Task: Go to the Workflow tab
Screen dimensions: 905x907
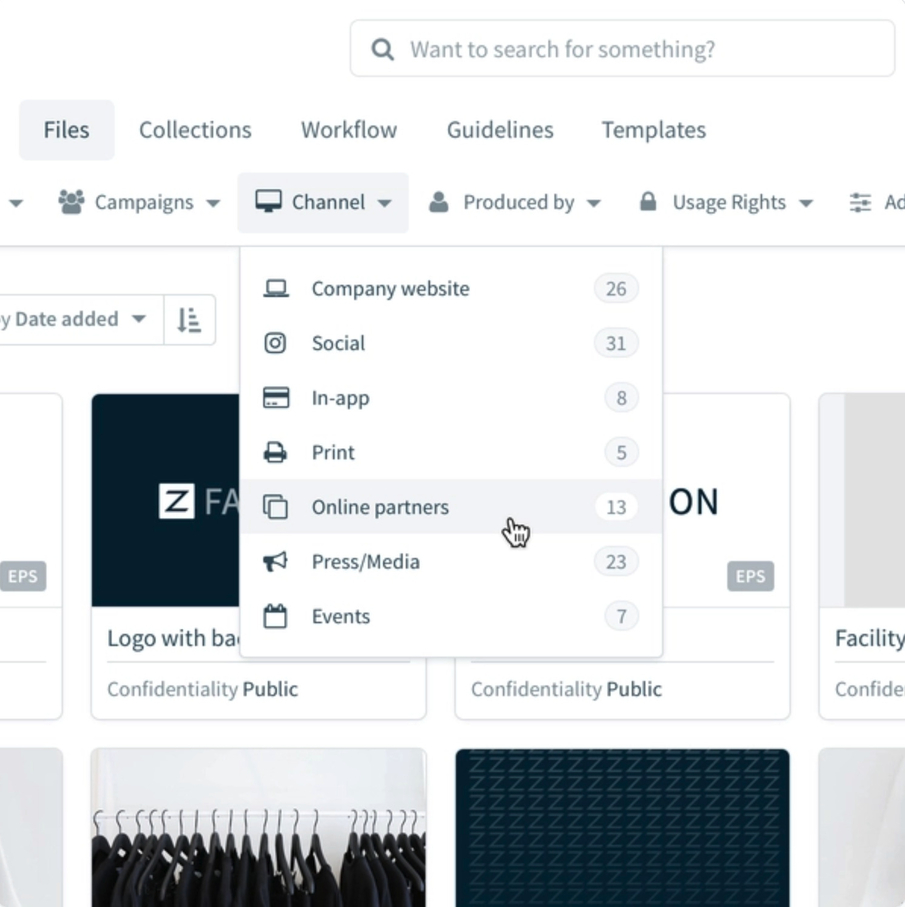Action: point(349,130)
